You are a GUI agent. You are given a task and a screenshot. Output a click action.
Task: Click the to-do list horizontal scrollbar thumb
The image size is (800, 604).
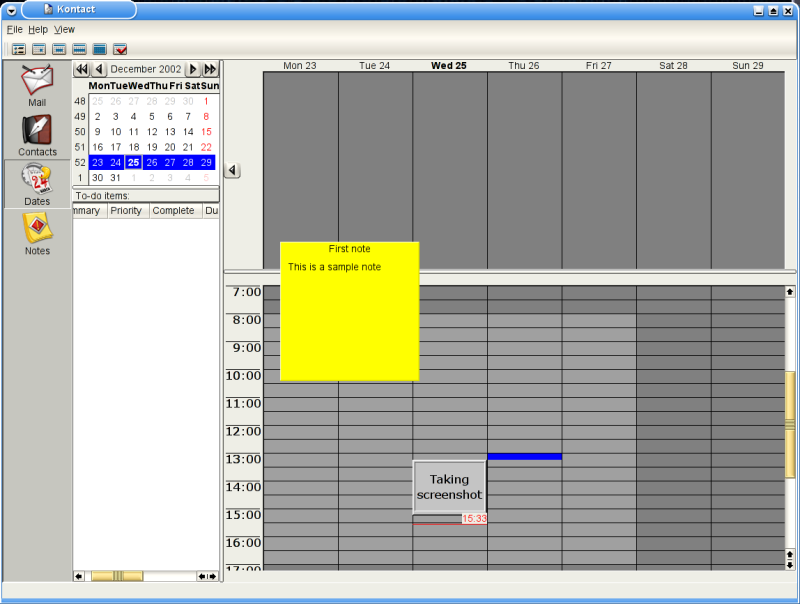(x=117, y=576)
